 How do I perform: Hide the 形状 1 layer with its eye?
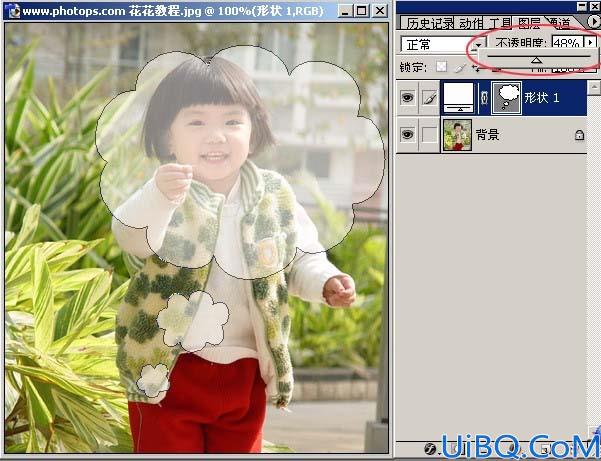[x=407, y=97]
